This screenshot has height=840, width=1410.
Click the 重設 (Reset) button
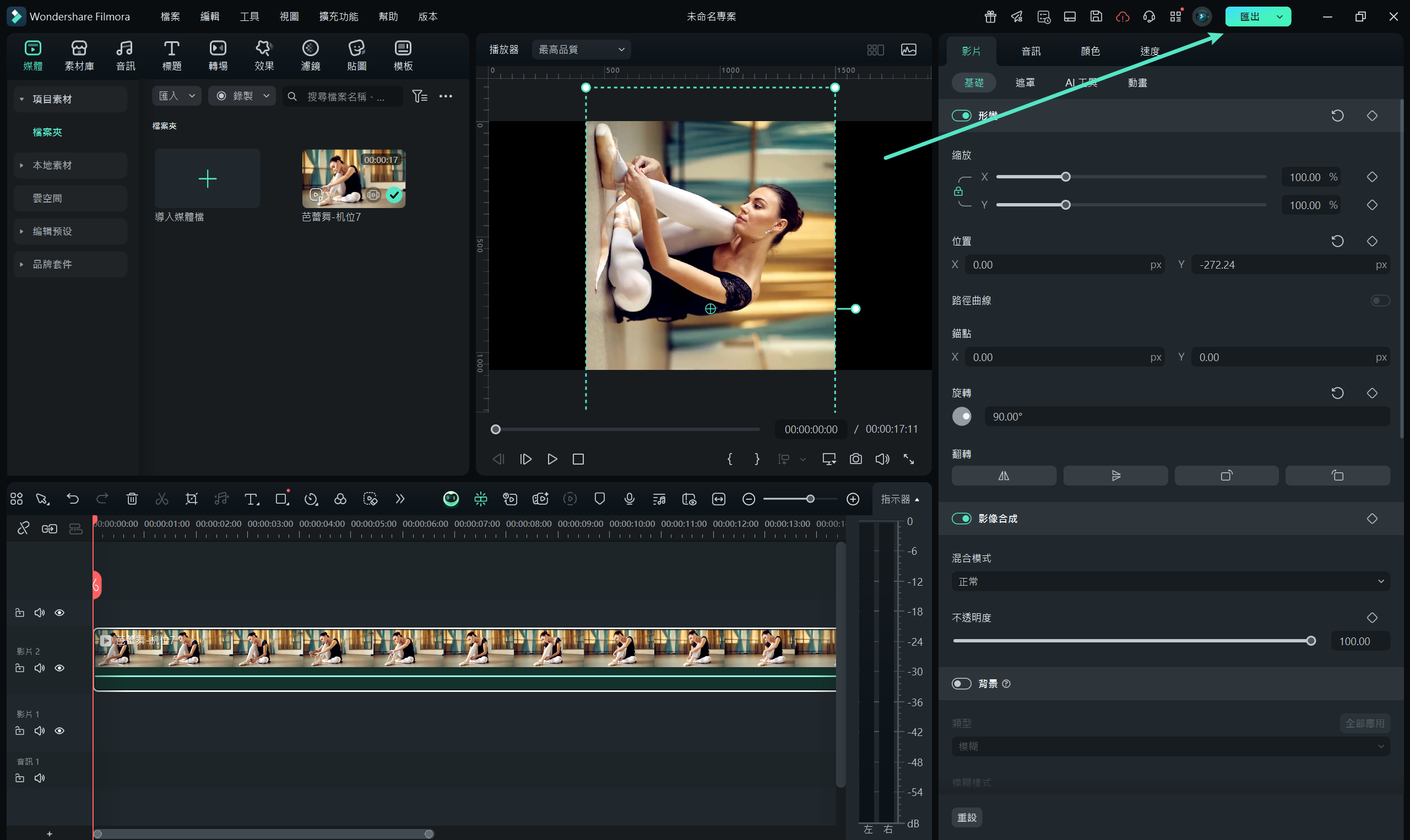[x=967, y=817]
